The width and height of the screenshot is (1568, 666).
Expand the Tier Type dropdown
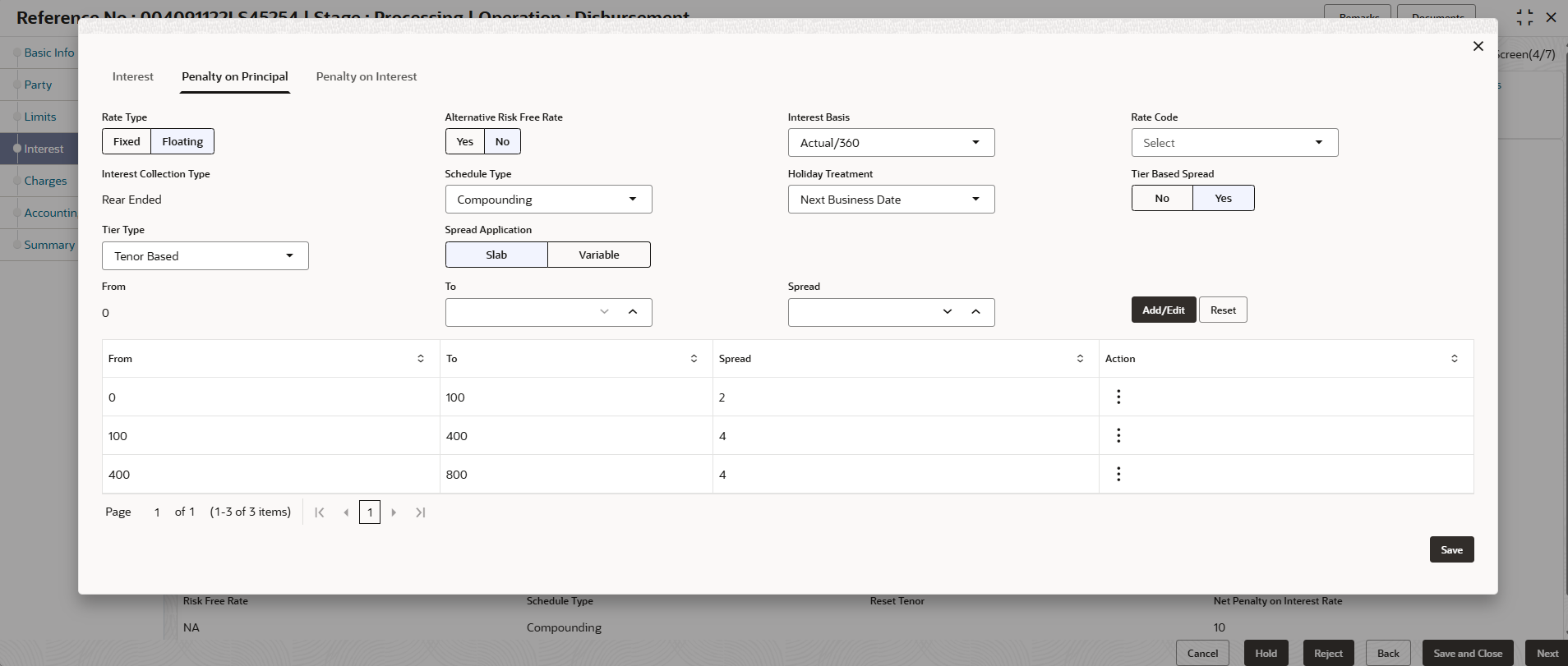pos(205,256)
